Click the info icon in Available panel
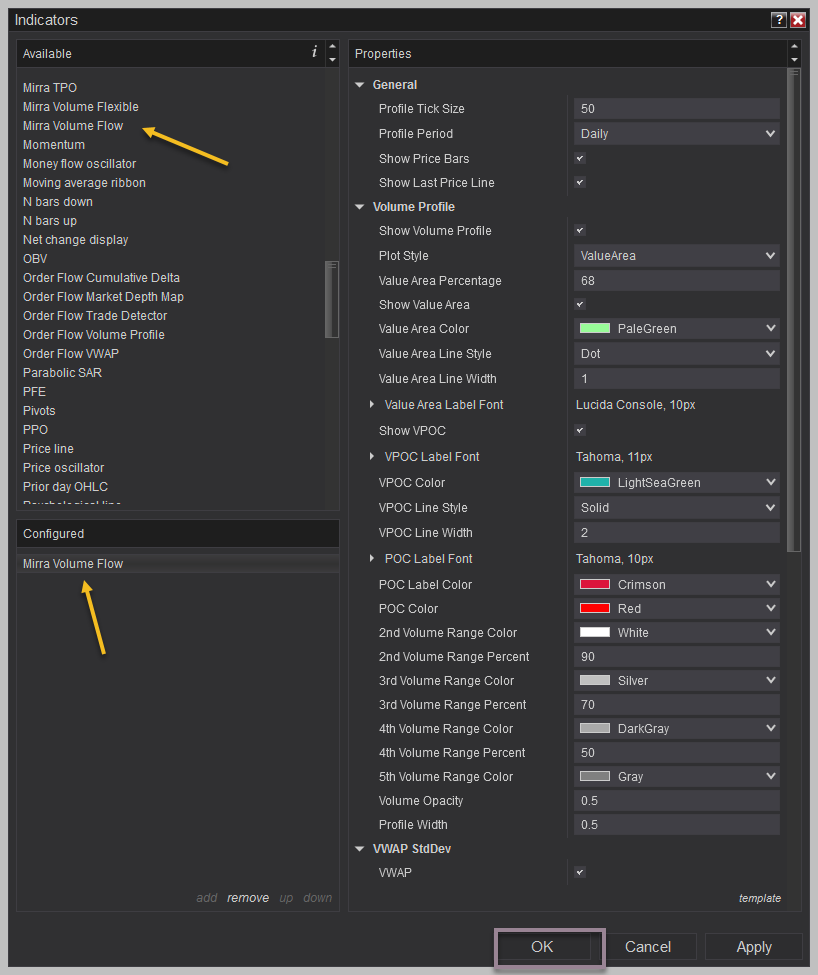 314,52
